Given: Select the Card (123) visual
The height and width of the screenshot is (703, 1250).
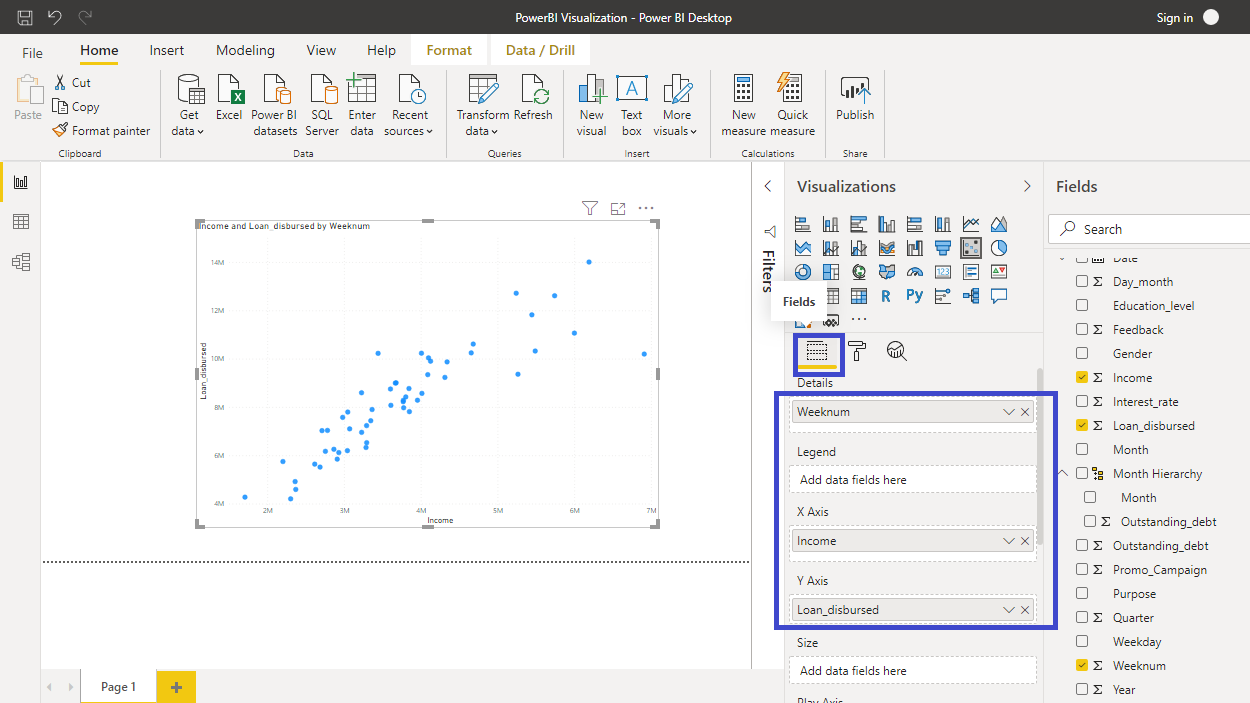Looking at the screenshot, I should coord(943,272).
